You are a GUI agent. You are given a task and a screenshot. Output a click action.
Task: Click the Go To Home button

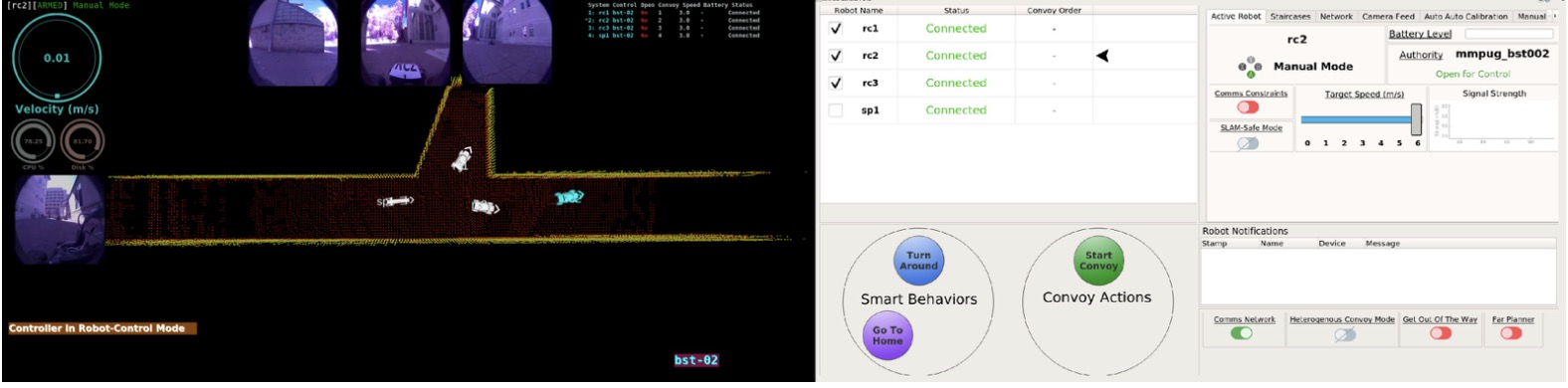point(887,335)
